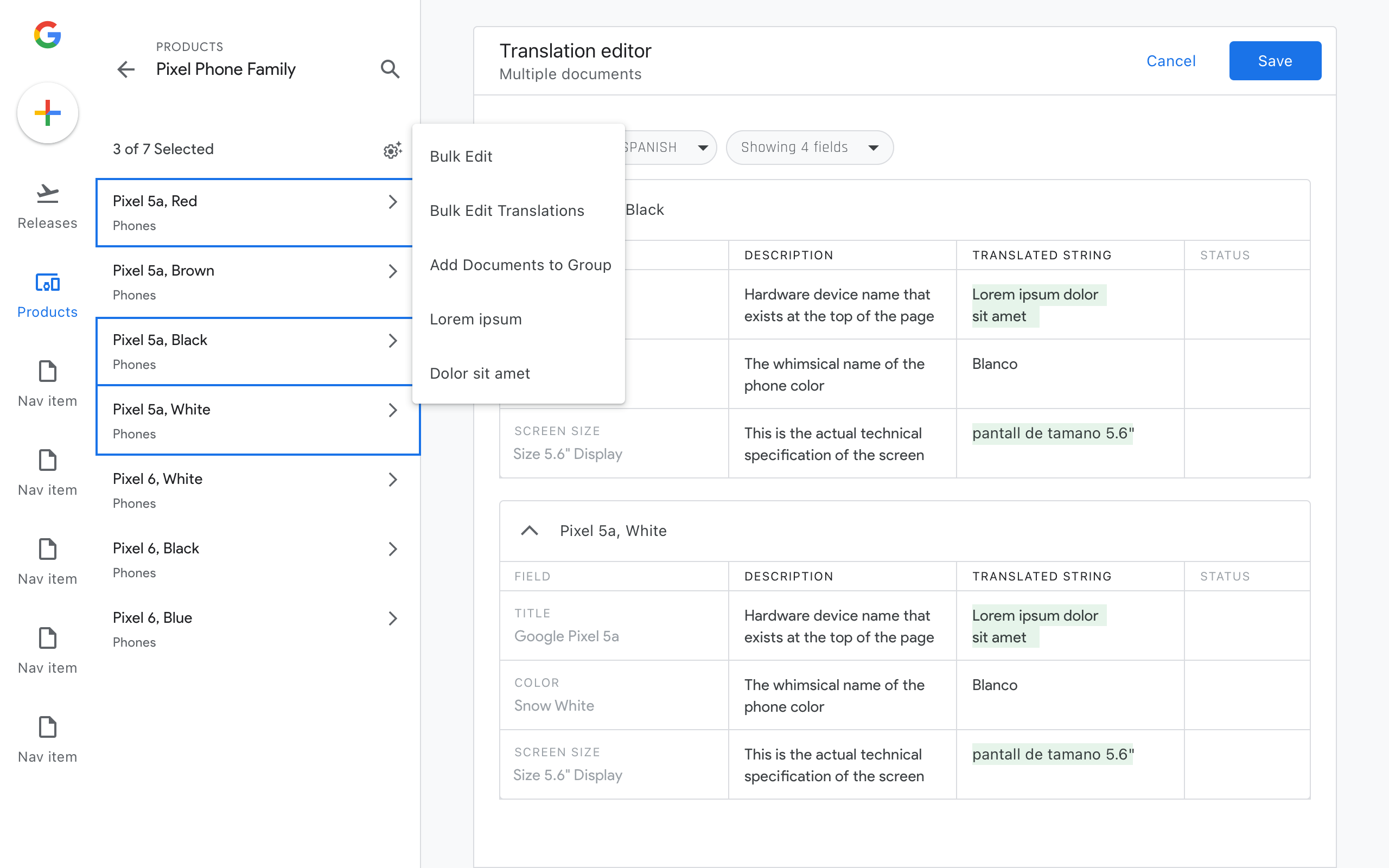Select the Pixel 6, Black product
1389x868 pixels.
[x=258, y=560]
